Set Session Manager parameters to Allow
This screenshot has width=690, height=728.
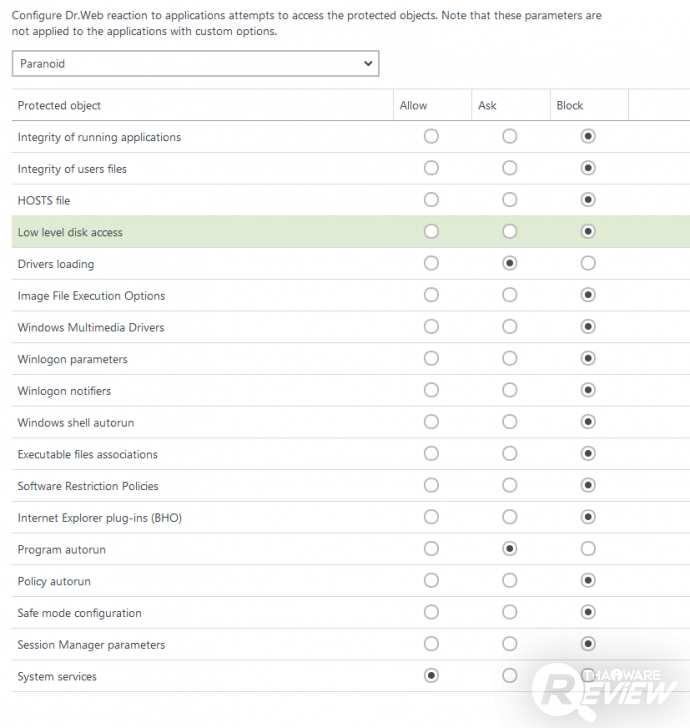tap(431, 645)
